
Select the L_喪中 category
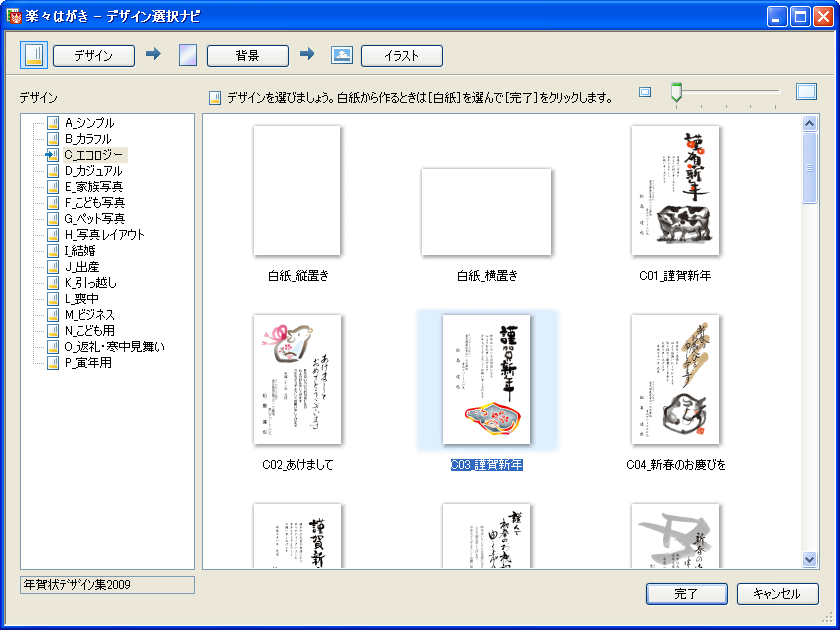pyautogui.click(x=81, y=299)
